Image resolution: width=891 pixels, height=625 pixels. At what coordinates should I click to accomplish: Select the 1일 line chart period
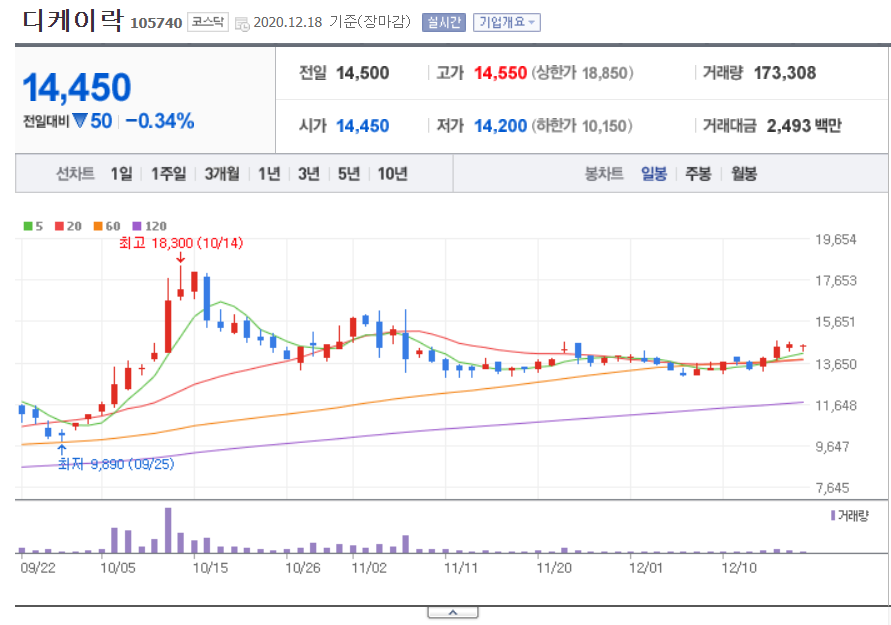[x=121, y=173]
